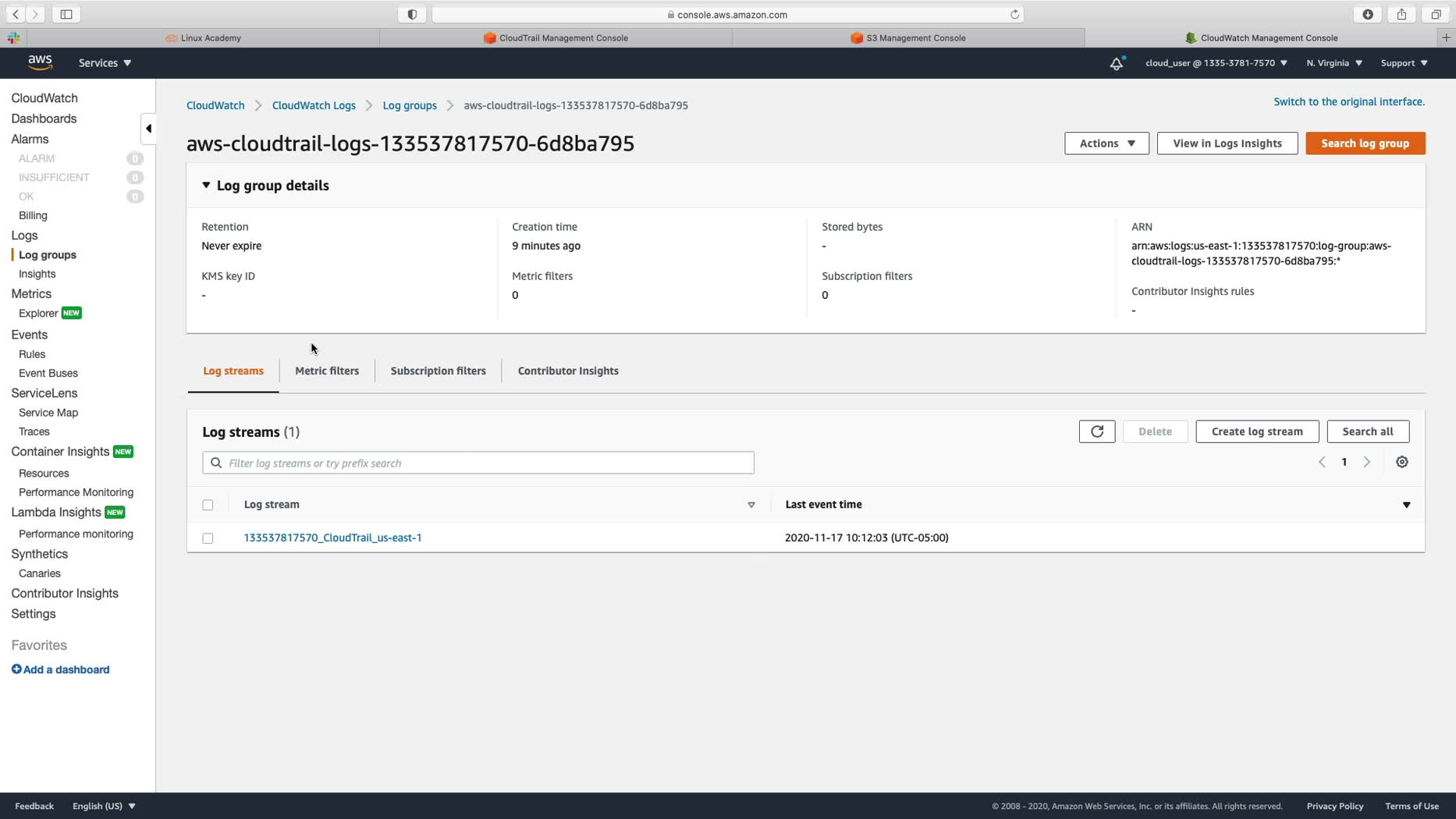Open the N. Virginia region dropdown
Screen dimensions: 1456x819
click(x=1334, y=63)
